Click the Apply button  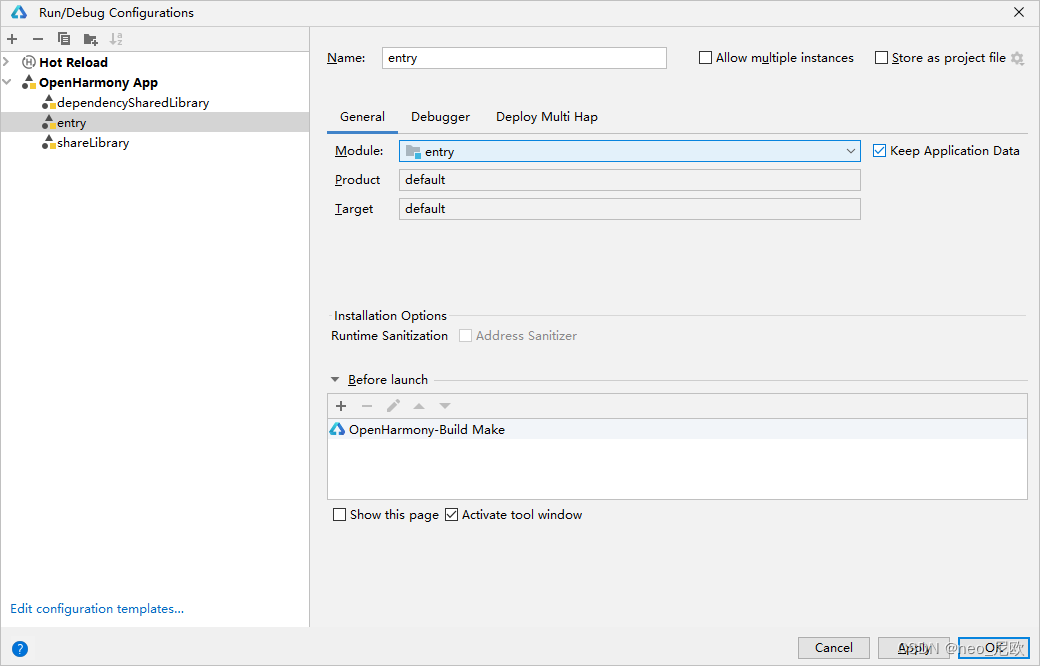tap(914, 647)
